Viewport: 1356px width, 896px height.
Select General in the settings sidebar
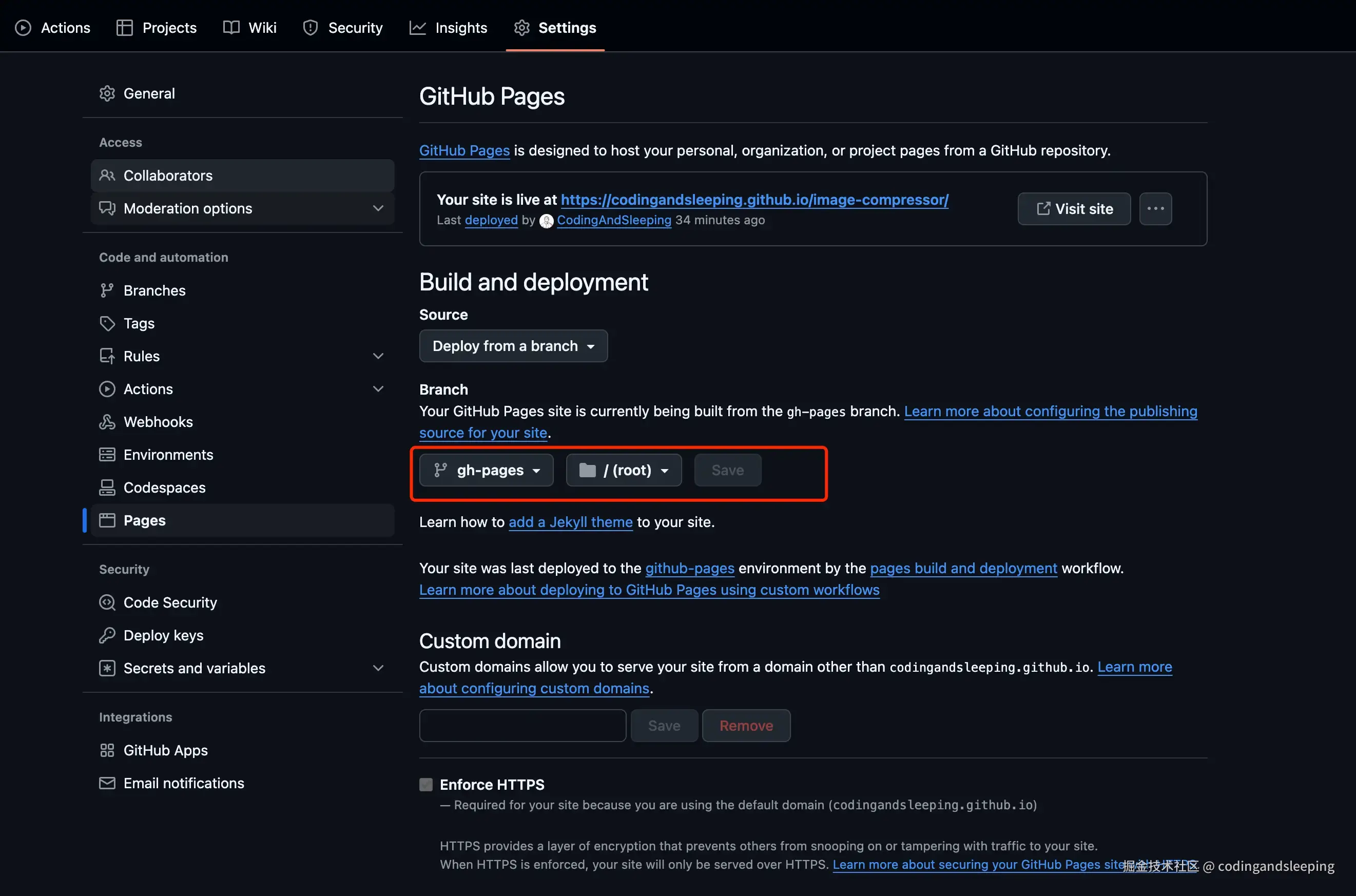(242, 93)
